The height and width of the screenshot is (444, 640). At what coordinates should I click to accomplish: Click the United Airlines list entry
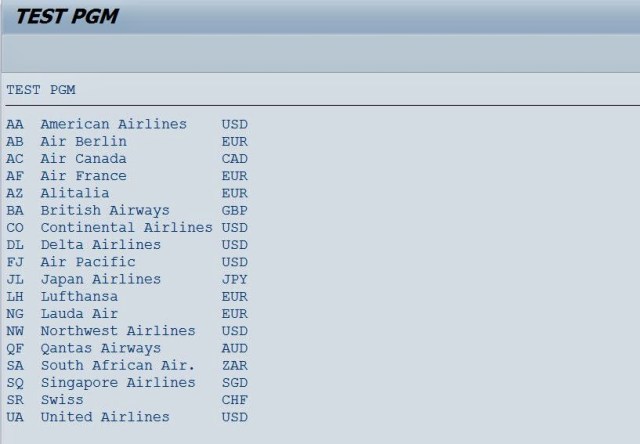click(105, 417)
